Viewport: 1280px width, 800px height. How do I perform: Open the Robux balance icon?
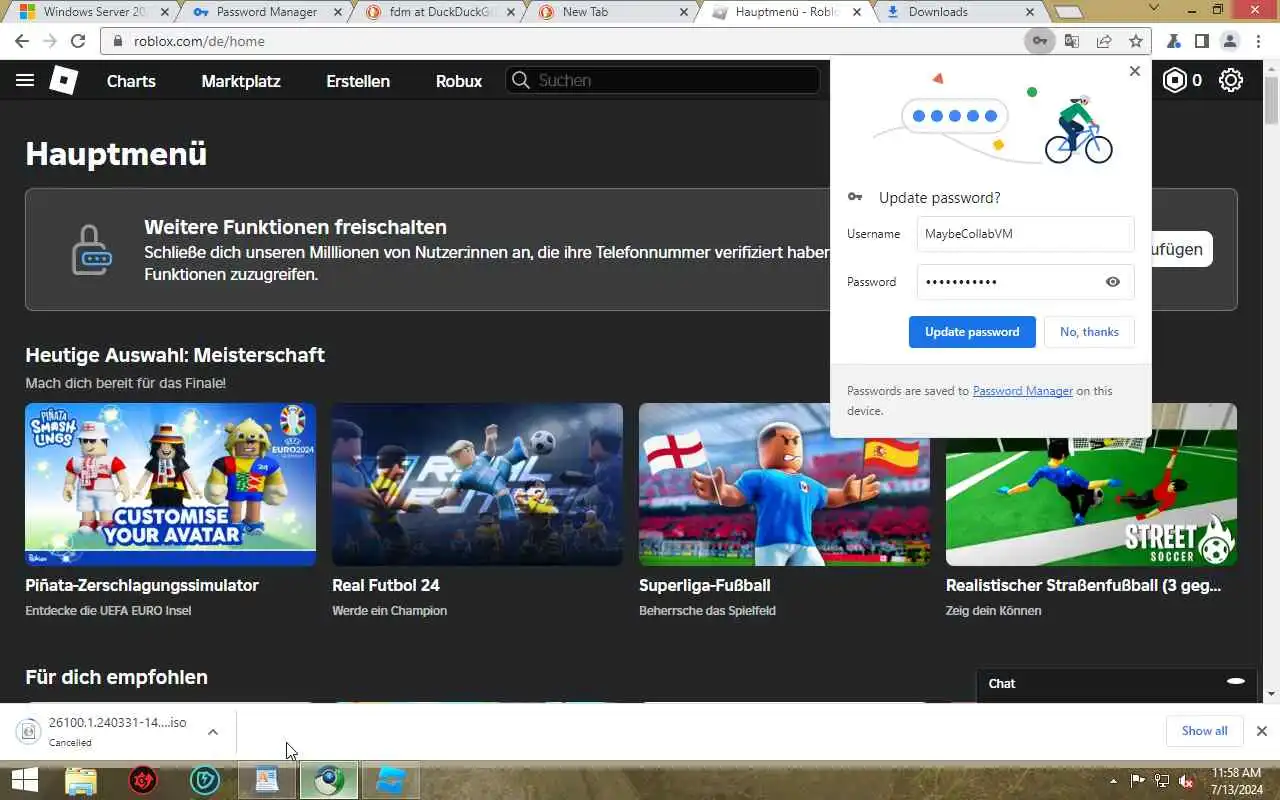[1175, 81]
